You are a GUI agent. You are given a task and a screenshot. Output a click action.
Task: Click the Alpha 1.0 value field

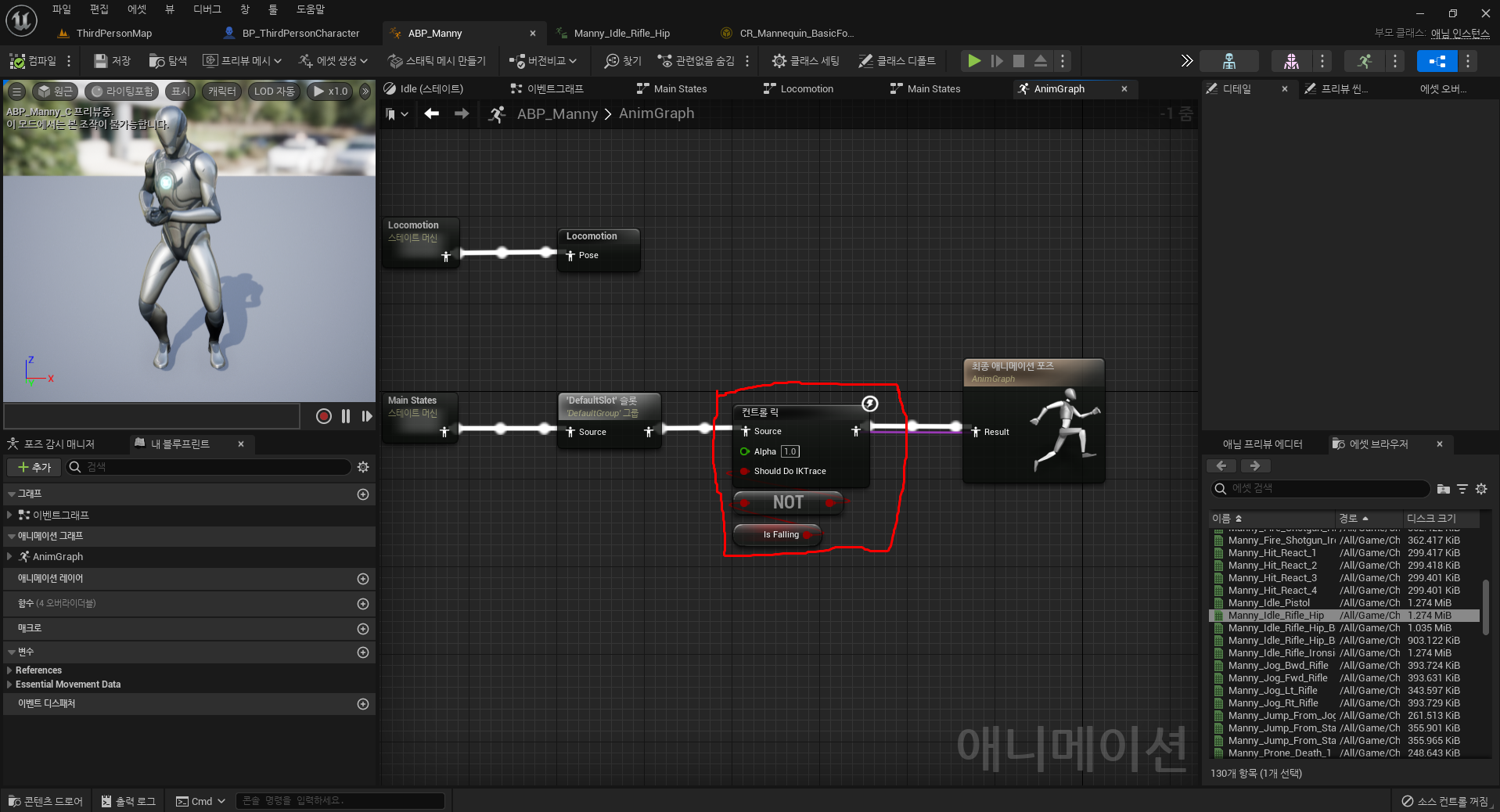(790, 451)
